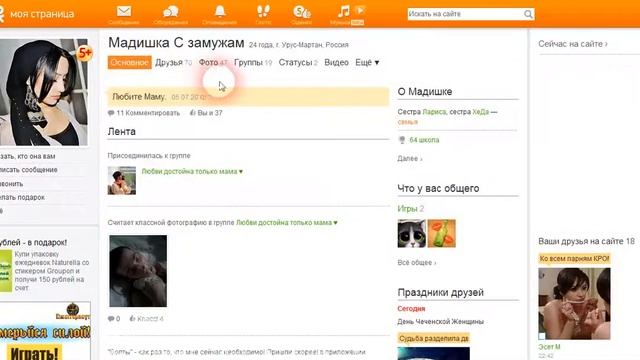
Task: Click the семья link
Action: point(408,122)
